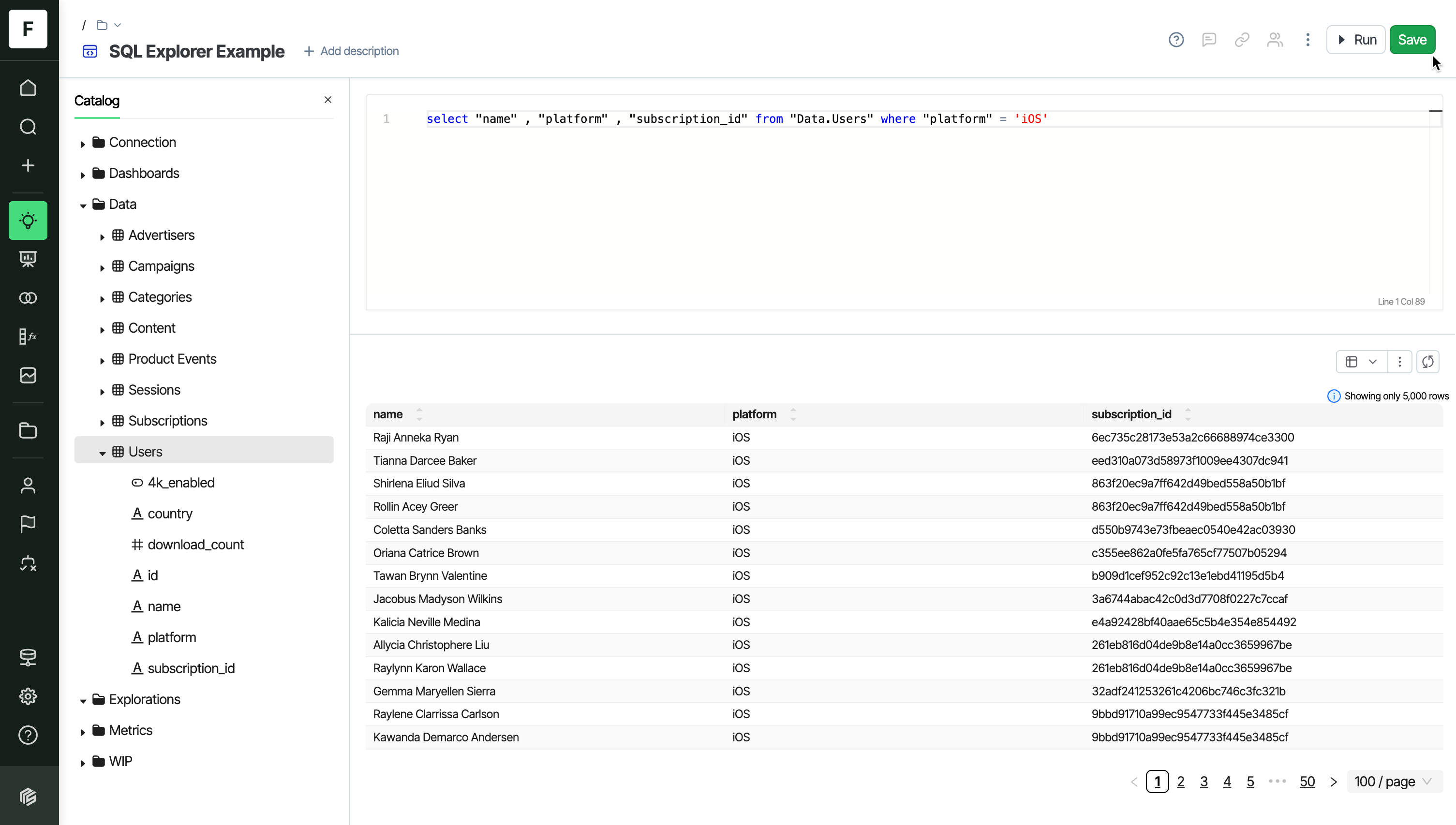Copy link via chain icon in header
The height and width of the screenshot is (825, 1456).
(1242, 40)
